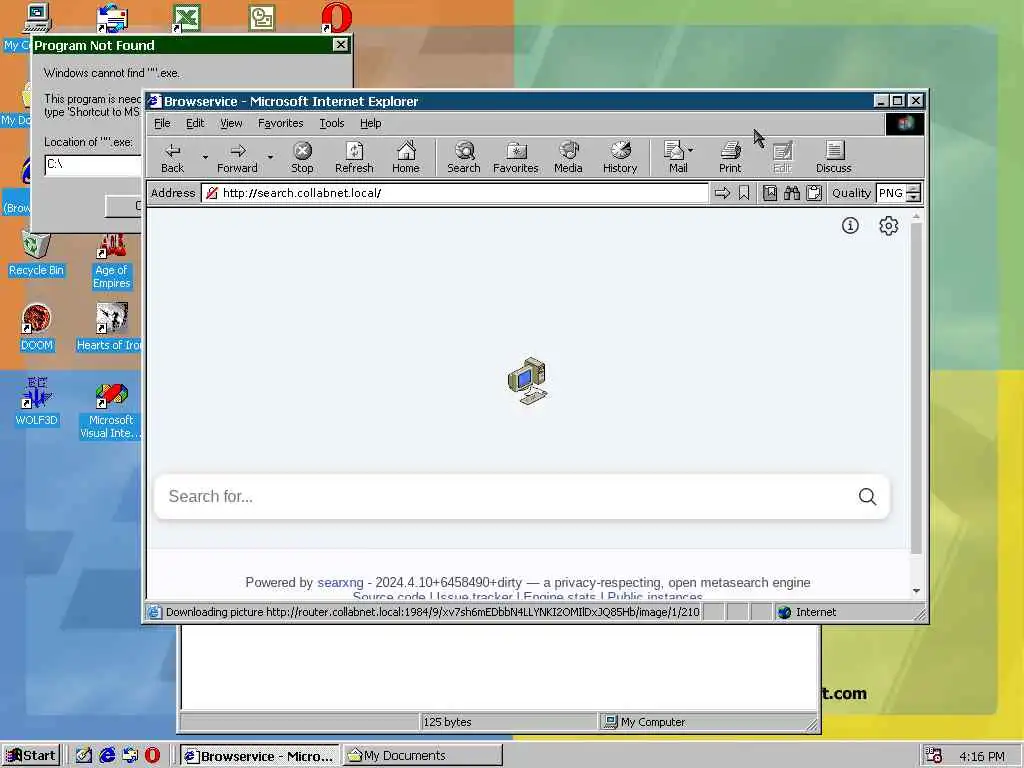Open the Back history dropdown arrow
The width and height of the screenshot is (1024, 768).
pyautogui.click(x=205, y=157)
